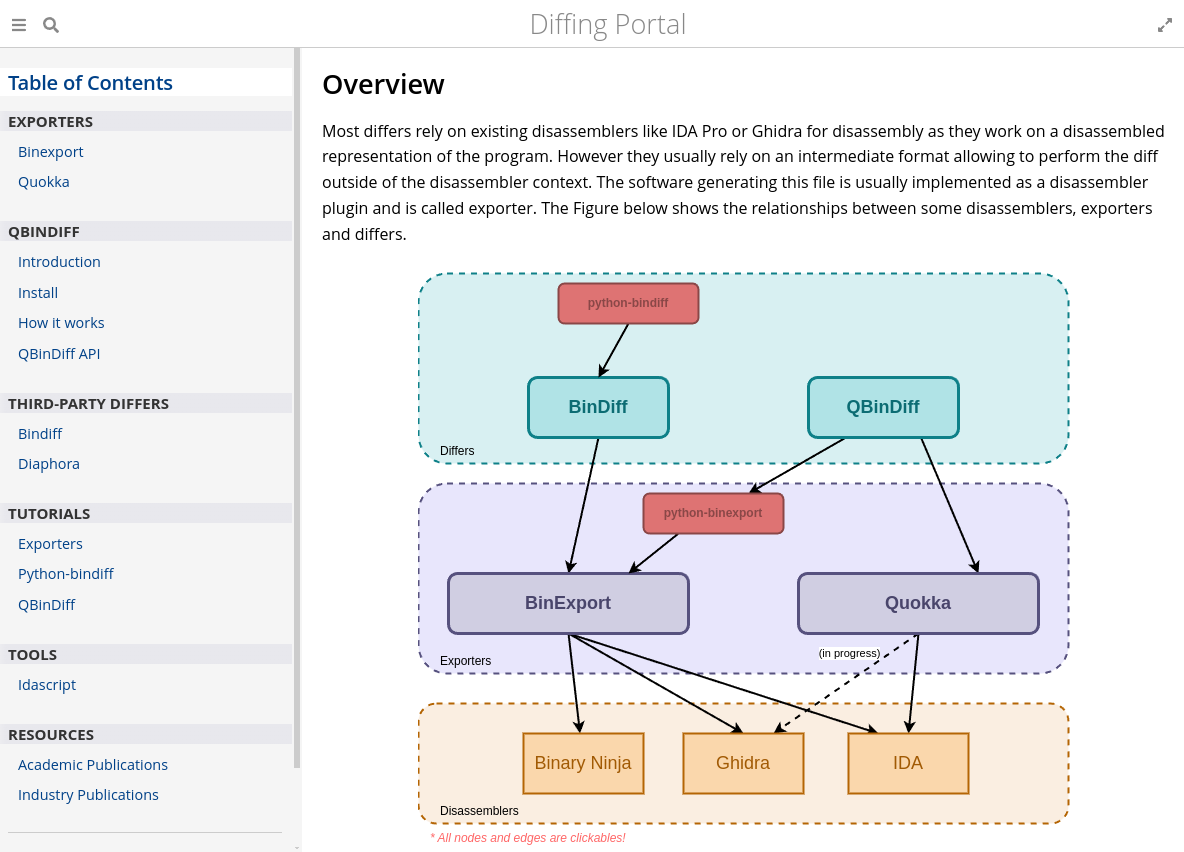The image size is (1184, 852).
Task: Click the Binary Ninja disassembler node
Action: pyautogui.click(x=583, y=764)
